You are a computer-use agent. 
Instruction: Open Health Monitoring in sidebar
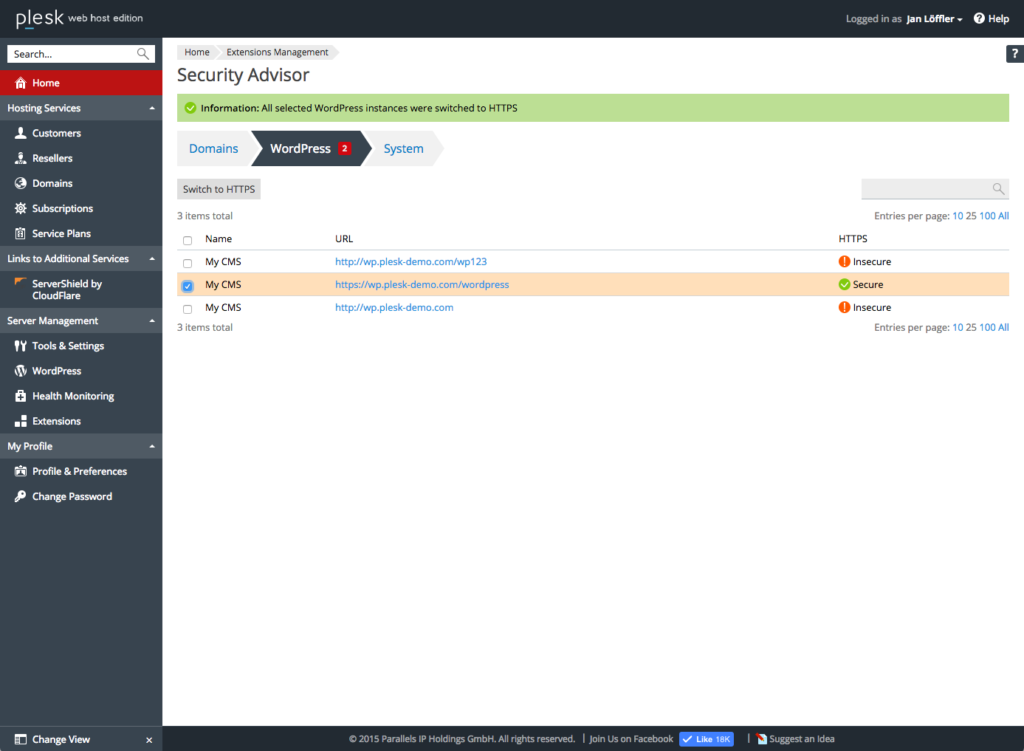click(x=73, y=396)
